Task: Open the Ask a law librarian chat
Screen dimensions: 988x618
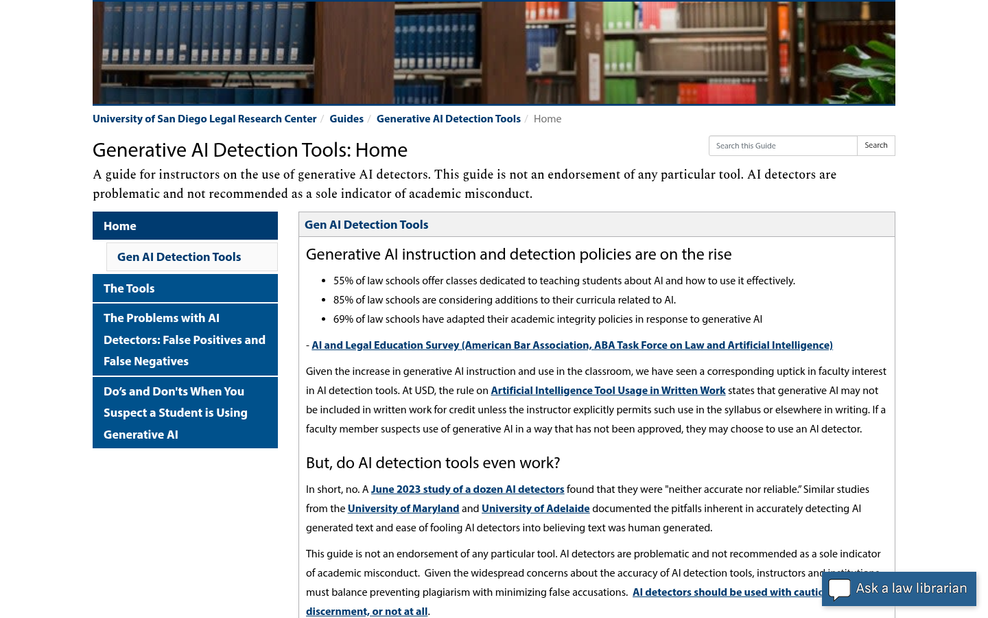Action: [x=899, y=589]
